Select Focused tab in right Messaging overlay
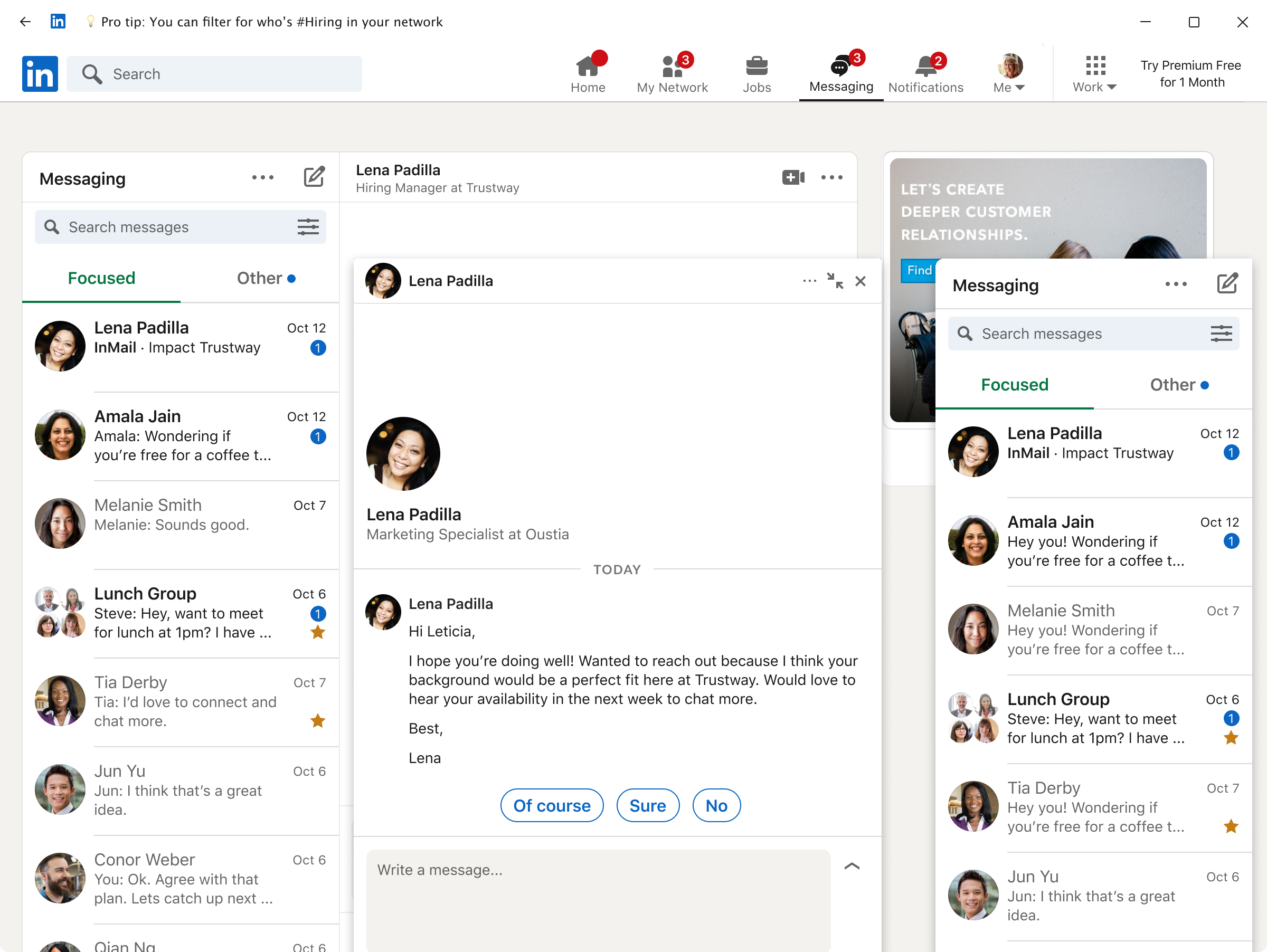The width and height of the screenshot is (1267, 952). coord(1015,385)
